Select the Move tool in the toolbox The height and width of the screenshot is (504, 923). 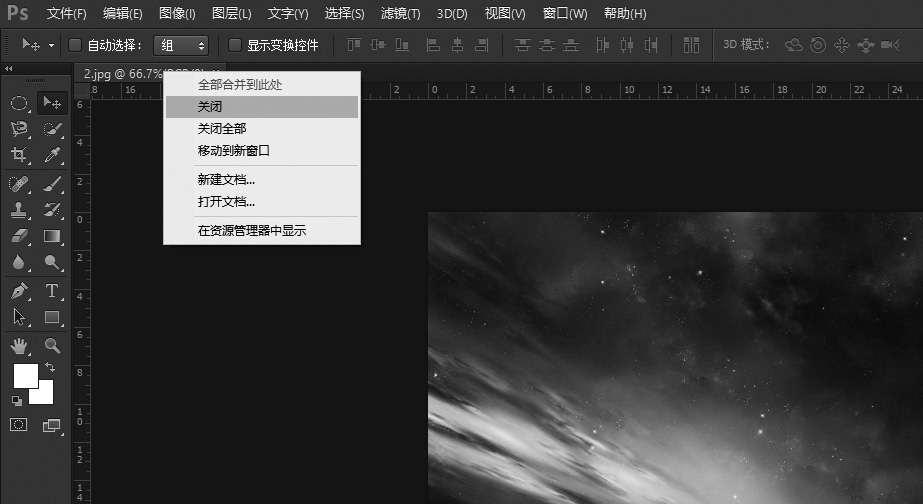51,102
